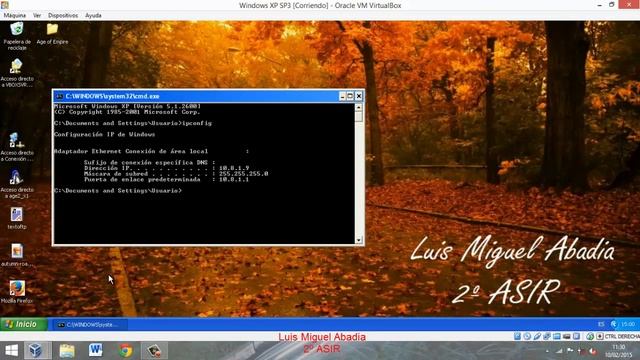Screen dimensions: 640x360
Task: Show hidden host tray icons arrow
Action: click(x=547, y=351)
